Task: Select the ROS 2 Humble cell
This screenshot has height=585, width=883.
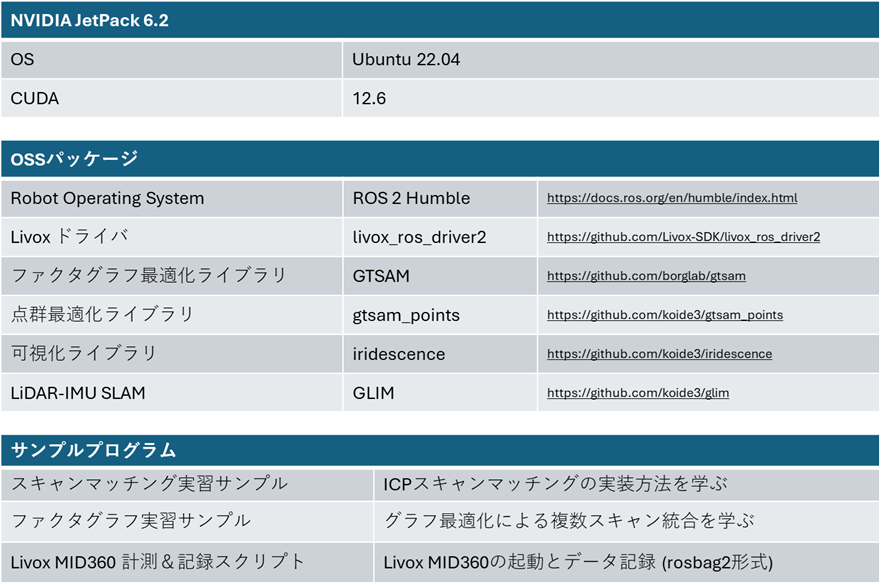Action: 411,198
